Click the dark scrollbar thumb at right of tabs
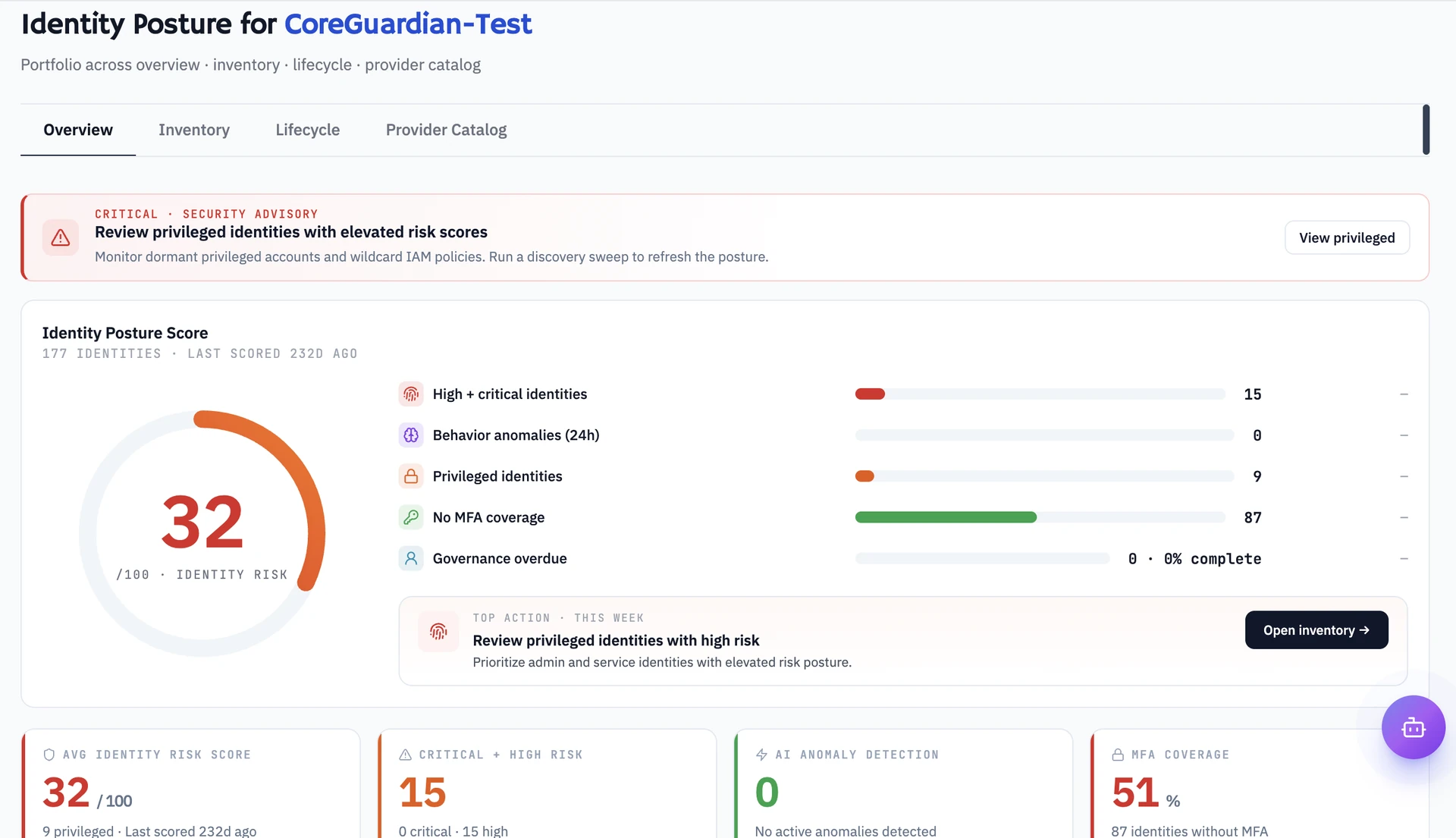 [x=1426, y=130]
